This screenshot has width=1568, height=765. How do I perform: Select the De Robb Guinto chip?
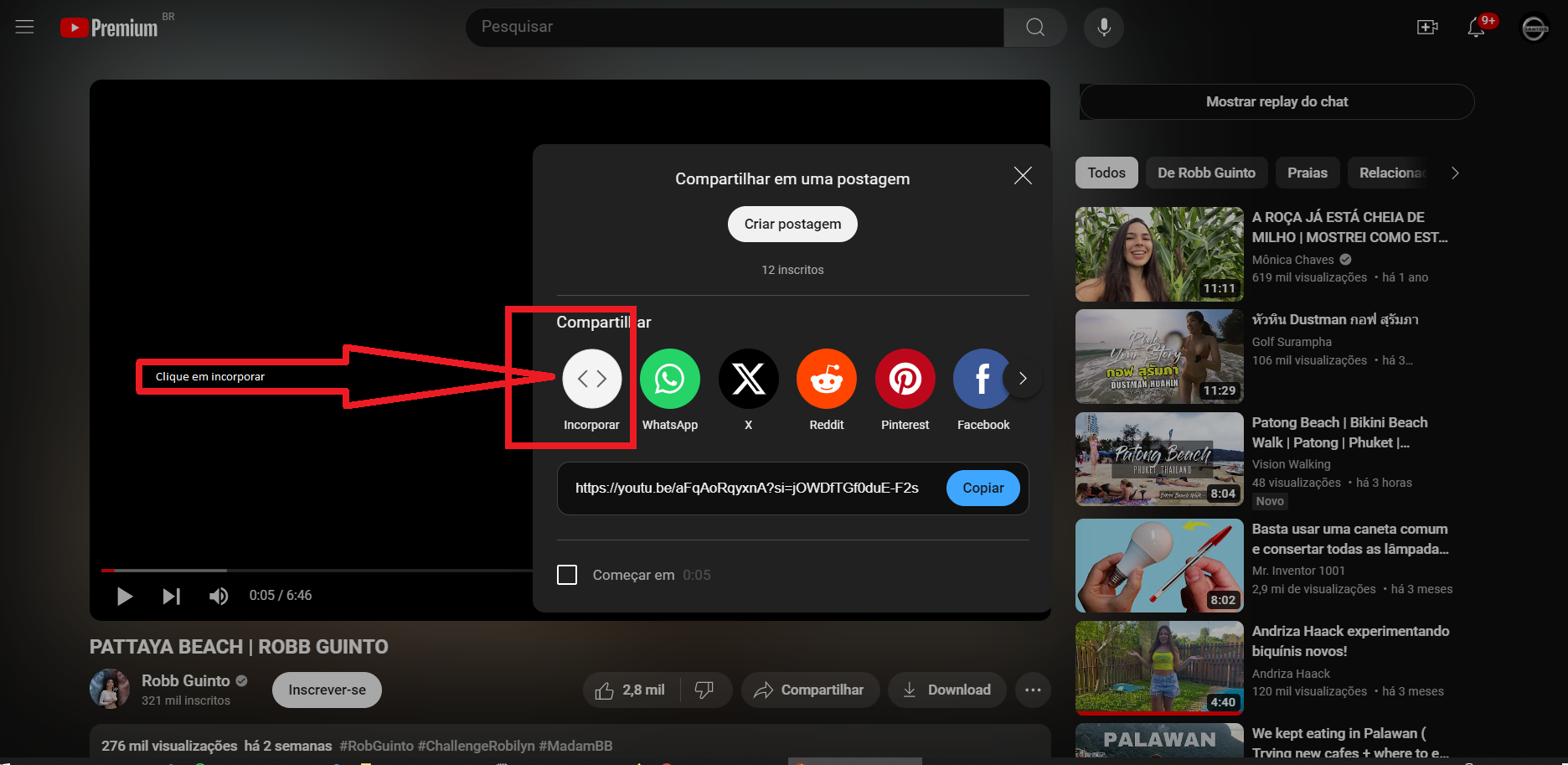pyautogui.click(x=1206, y=173)
